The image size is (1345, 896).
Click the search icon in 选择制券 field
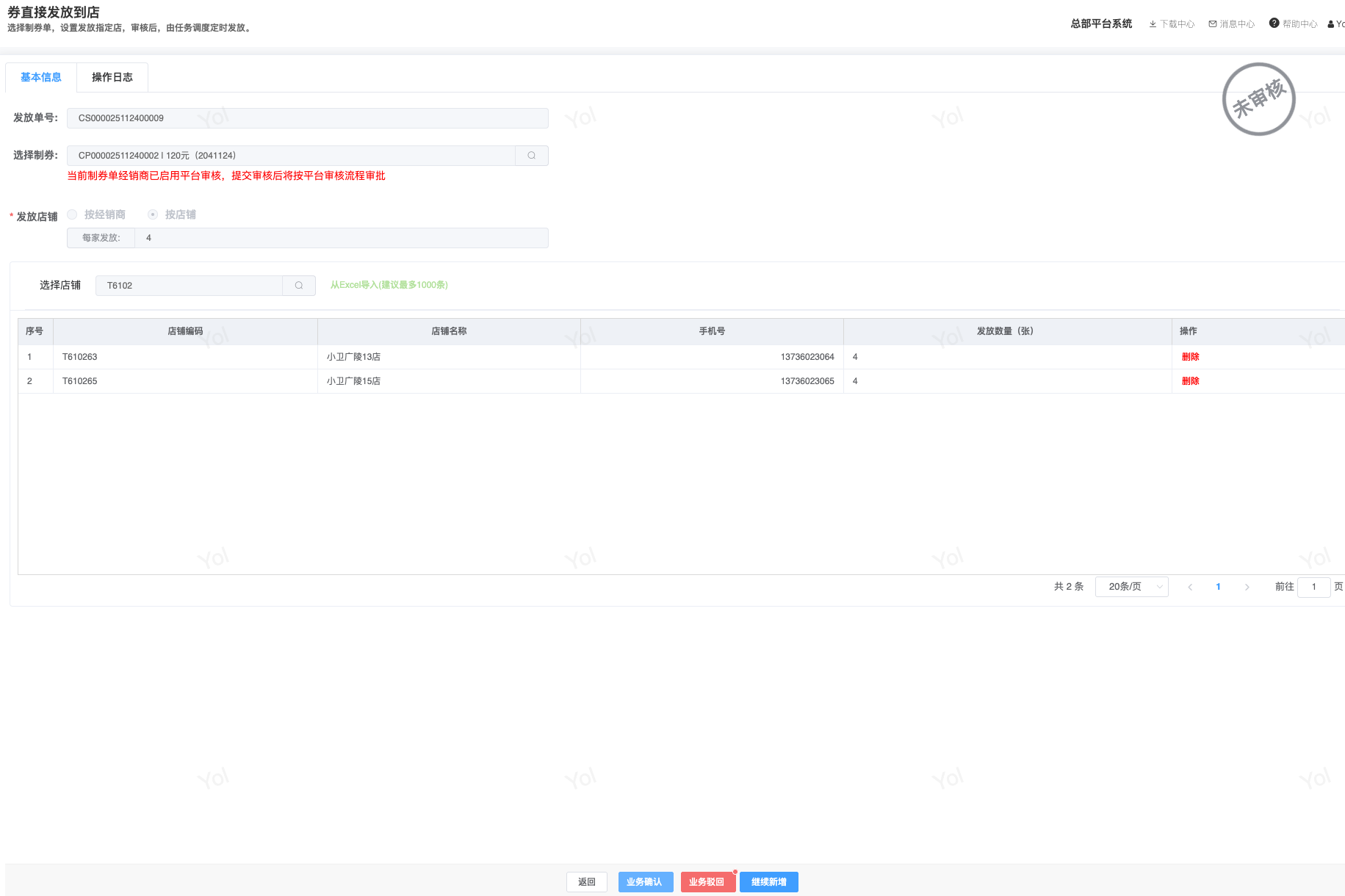531,156
